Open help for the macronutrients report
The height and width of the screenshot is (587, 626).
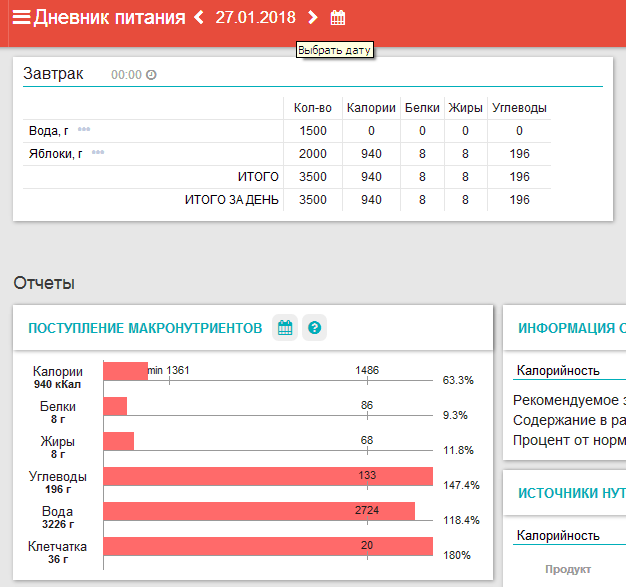coord(315,328)
